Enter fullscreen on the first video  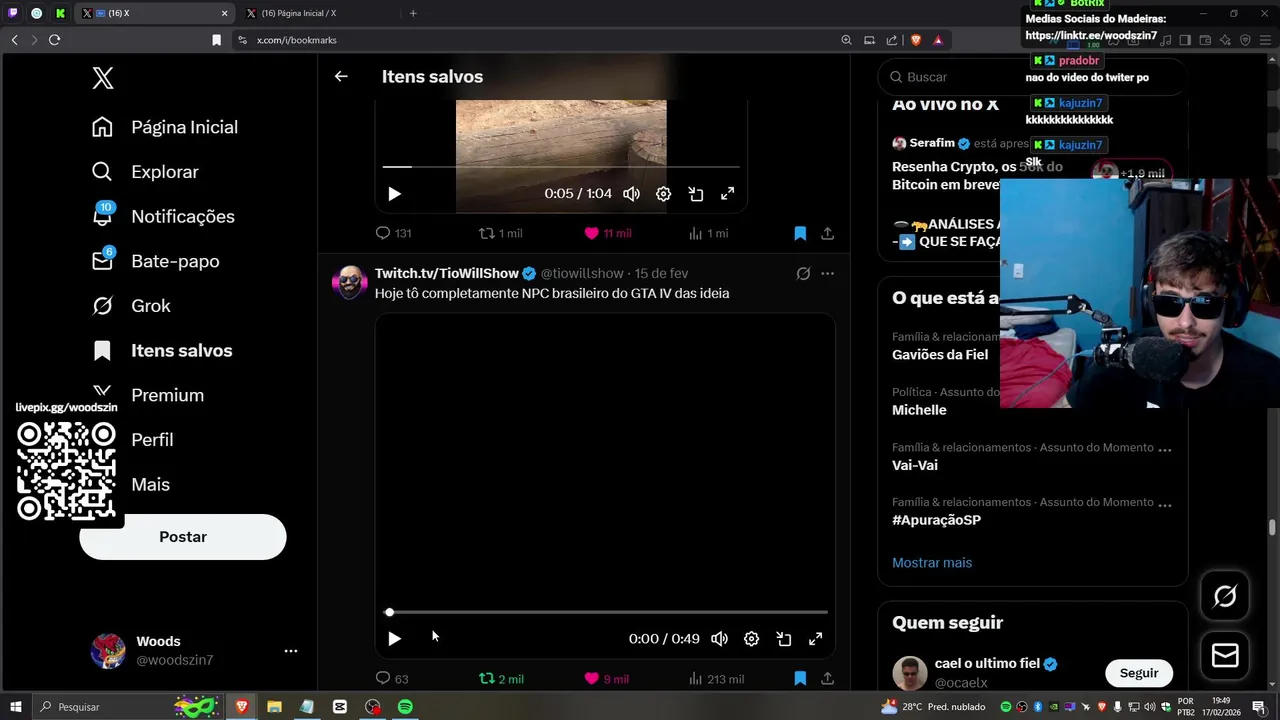728,194
